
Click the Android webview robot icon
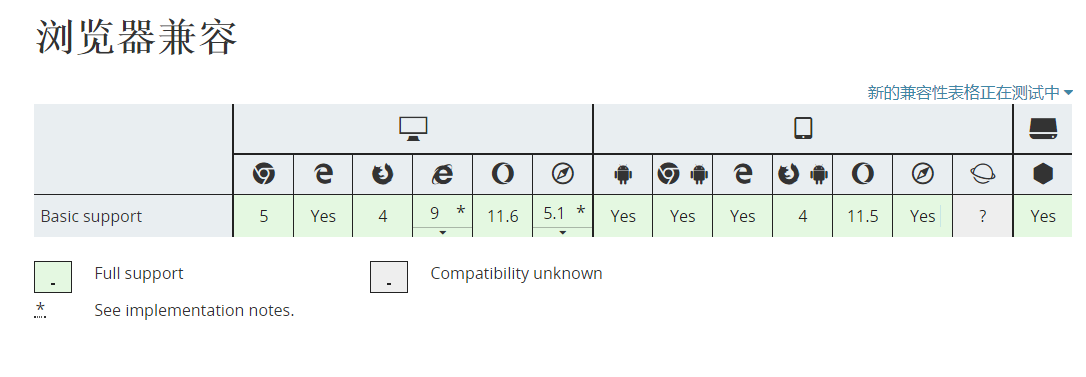pyautogui.click(x=623, y=174)
